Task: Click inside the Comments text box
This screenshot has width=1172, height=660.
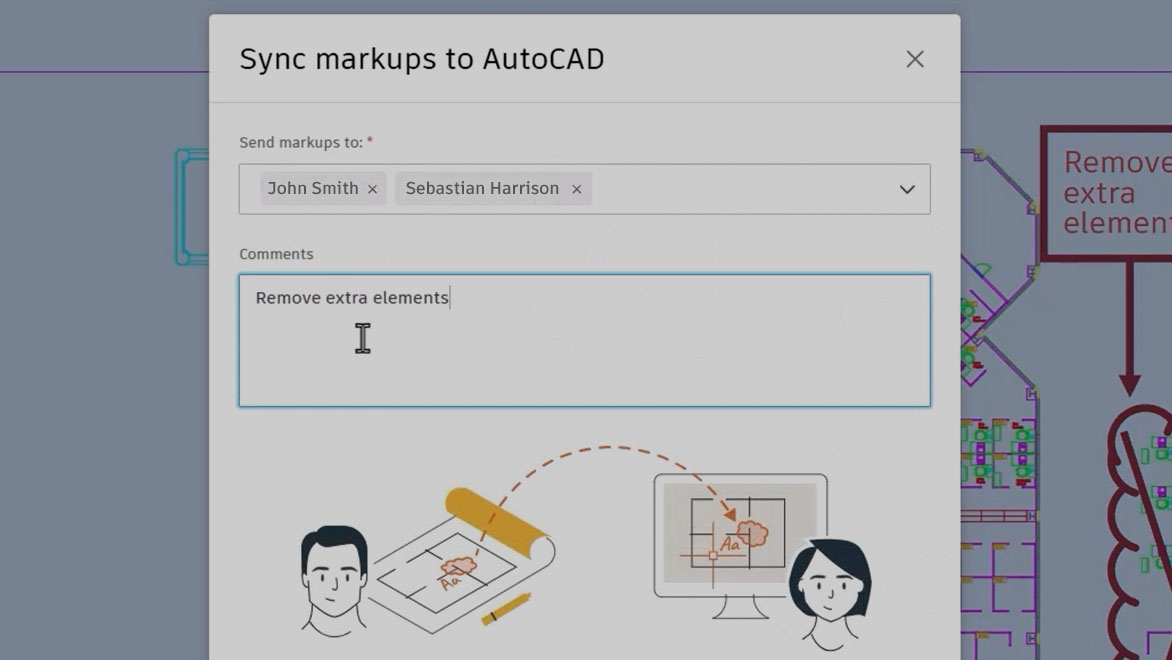Action: pos(585,340)
